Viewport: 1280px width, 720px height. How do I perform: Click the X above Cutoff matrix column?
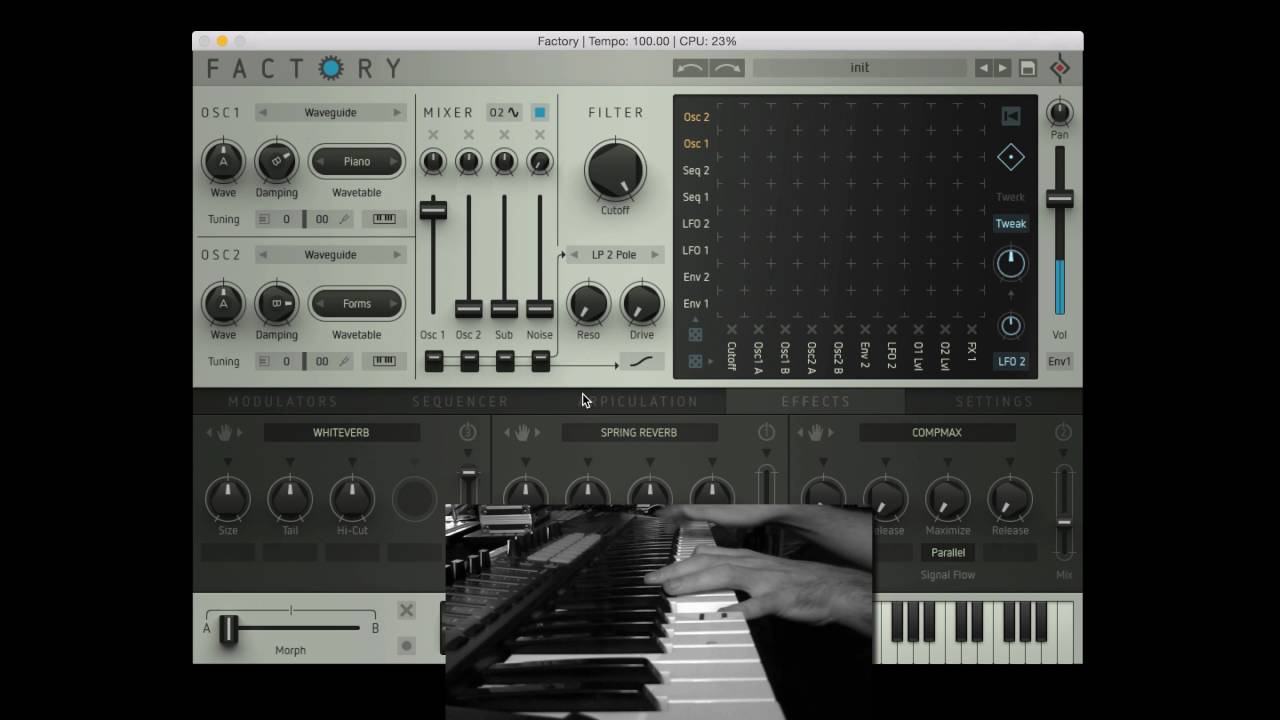point(732,329)
